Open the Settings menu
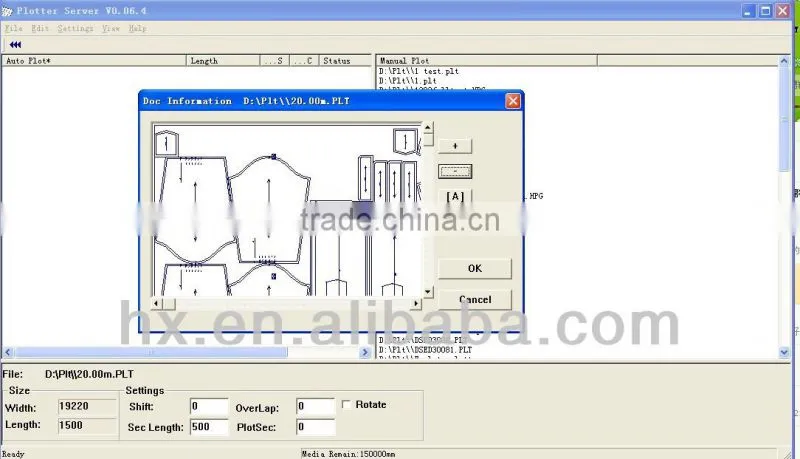The image size is (800, 459). (75, 29)
